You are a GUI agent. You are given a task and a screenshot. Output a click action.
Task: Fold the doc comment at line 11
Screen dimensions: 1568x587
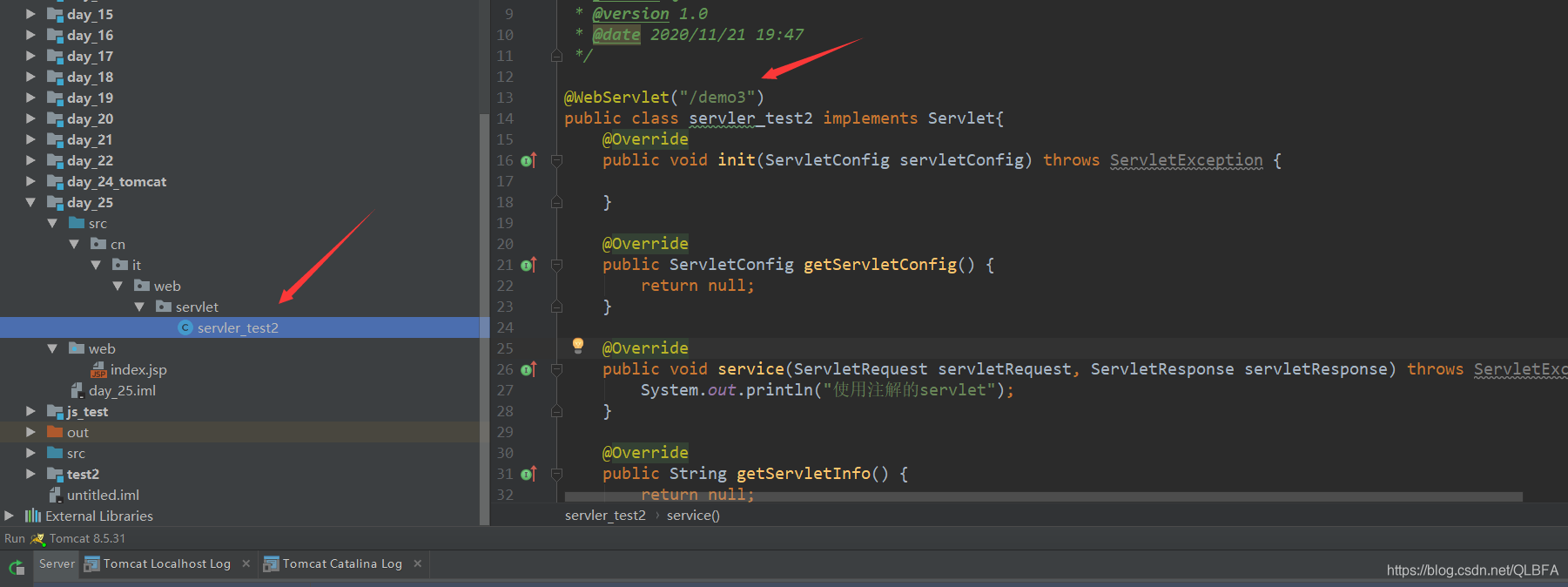click(x=557, y=56)
